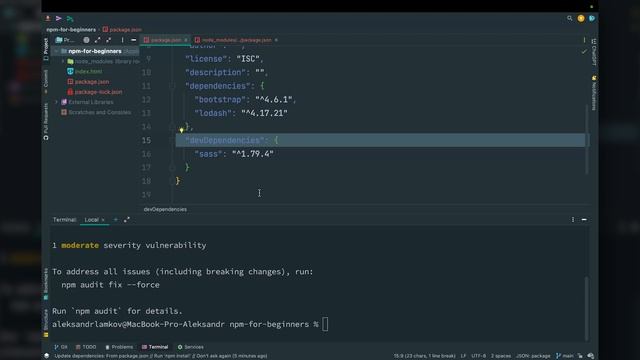Click notifications icon at status bar end
Viewport: 640px width, 360px height.
(591, 356)
